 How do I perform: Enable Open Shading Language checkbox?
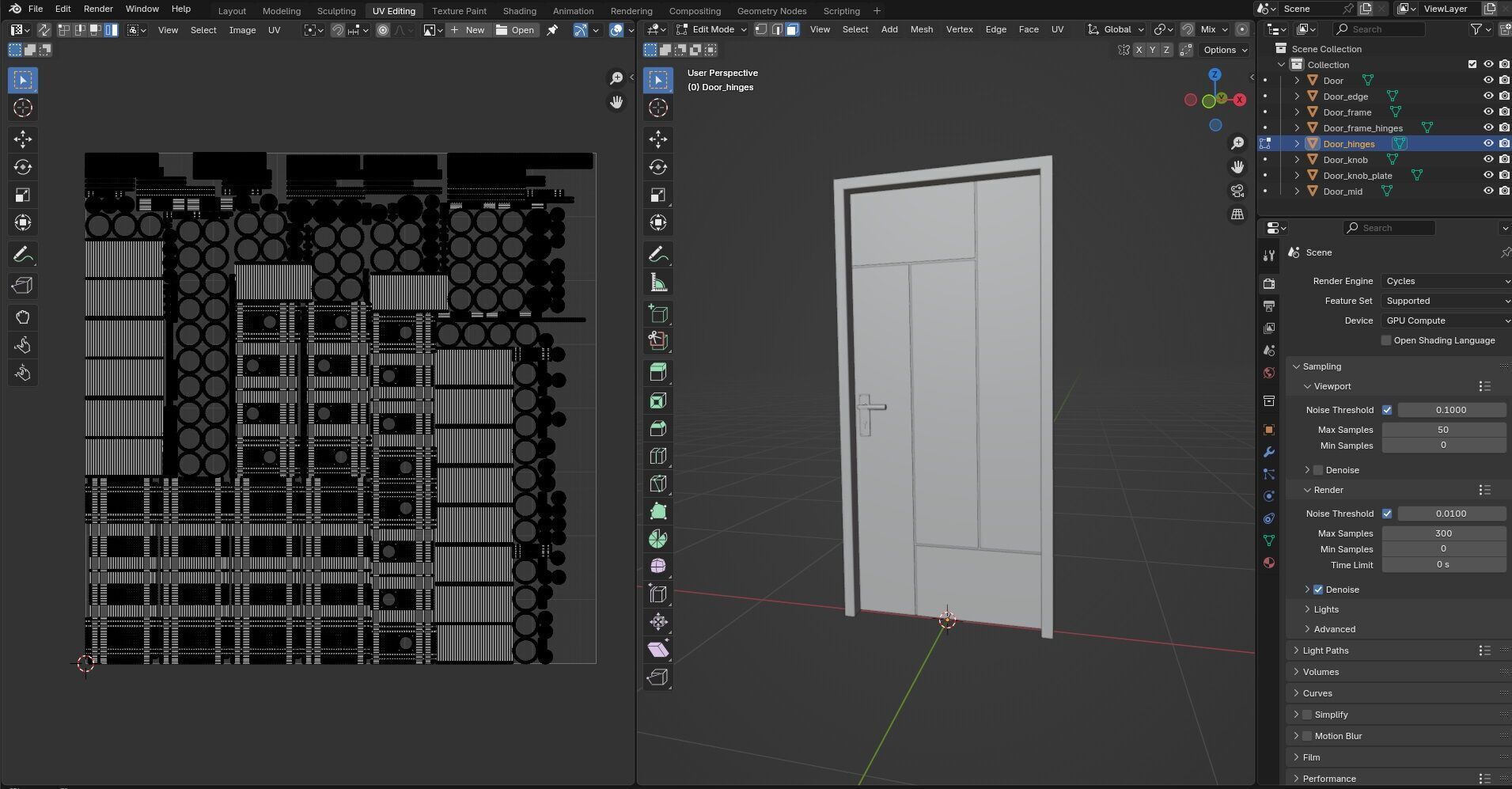click(1385, 340)
